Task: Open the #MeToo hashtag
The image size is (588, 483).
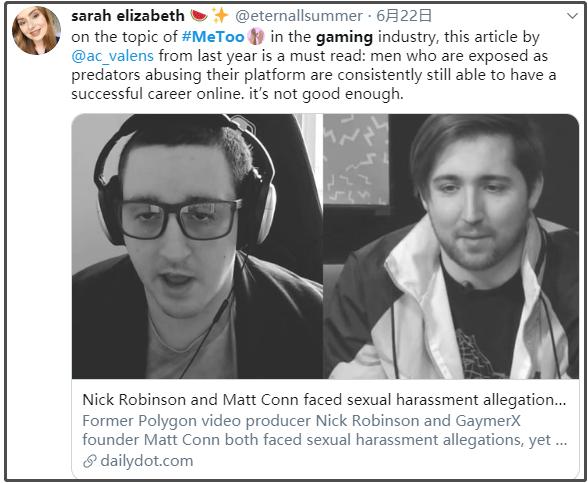Action: (213, 37)
